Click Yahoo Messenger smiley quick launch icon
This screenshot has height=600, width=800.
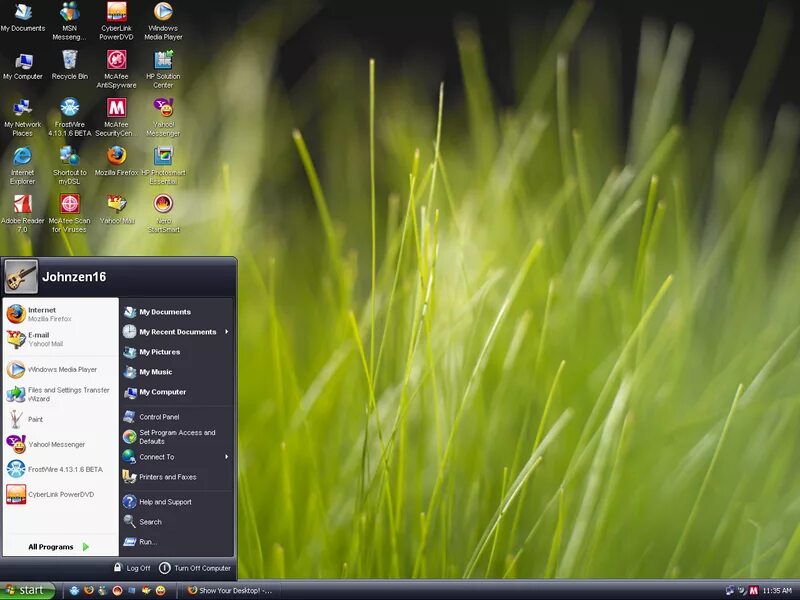point(160,590)
